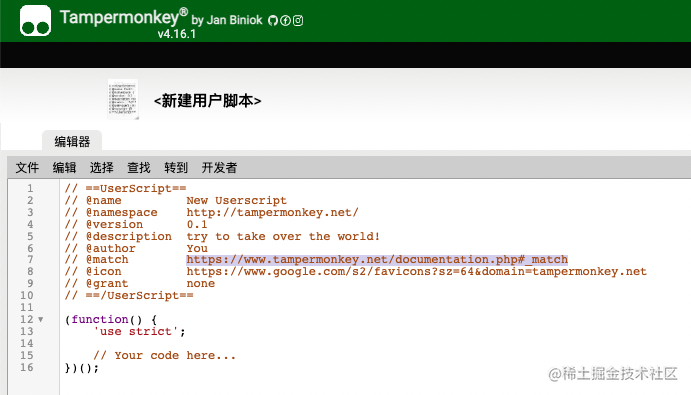Click the @namespace URL http://tampermonkey.net/
Screen dimensions: 691x395
272,212
